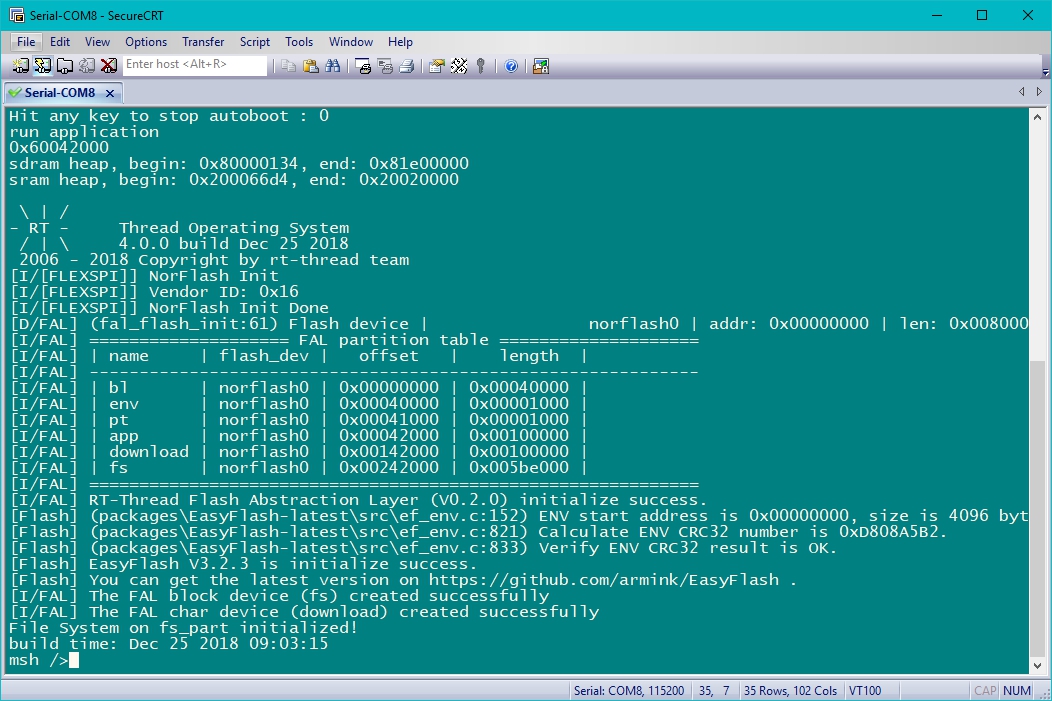Open the Transfer menu
Image resolution: width=1052 pixels, height=701 pixels.
(x=203, y=42)
